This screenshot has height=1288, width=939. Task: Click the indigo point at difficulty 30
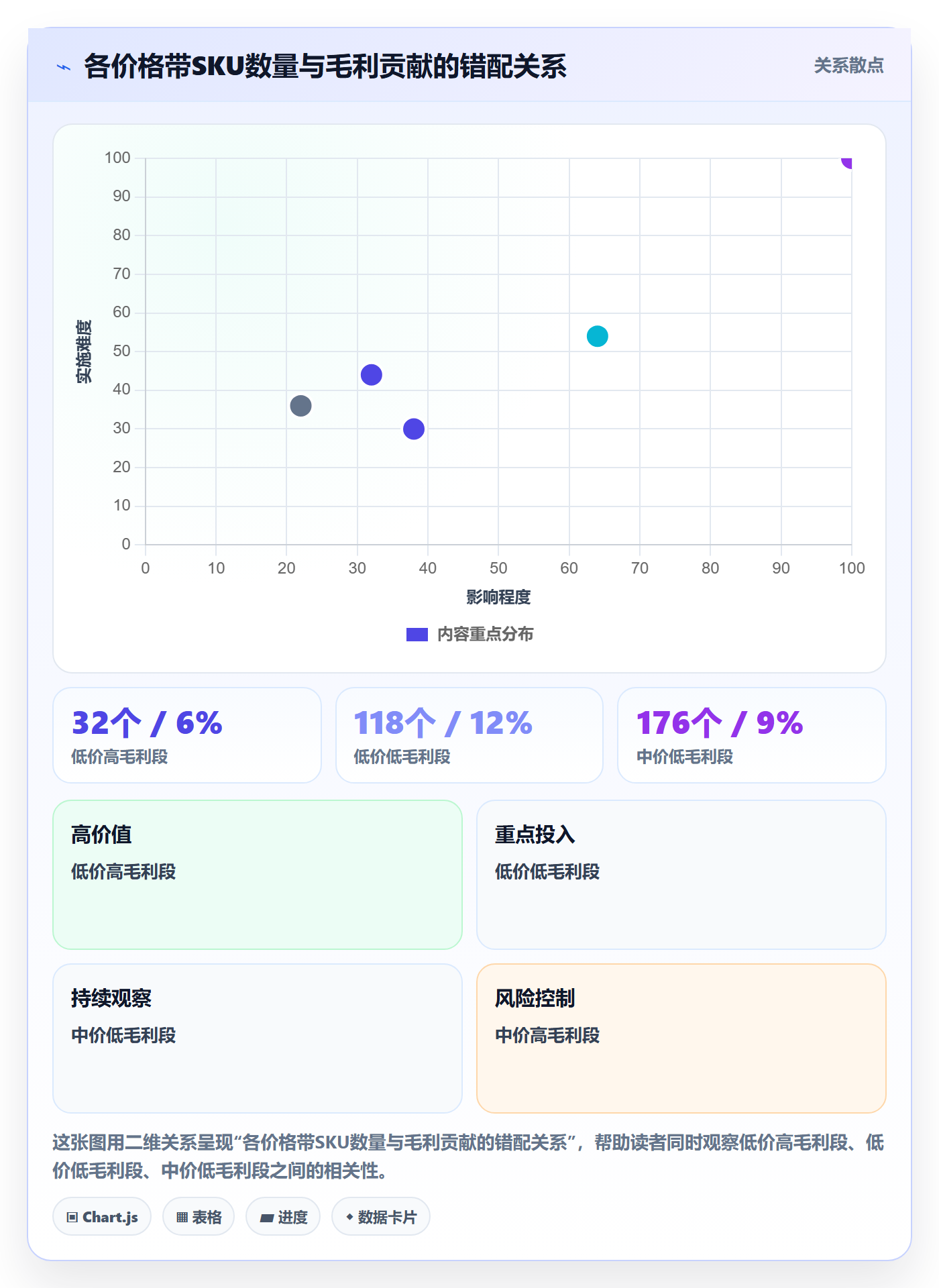pyautogui.click(x=414, y=429)
